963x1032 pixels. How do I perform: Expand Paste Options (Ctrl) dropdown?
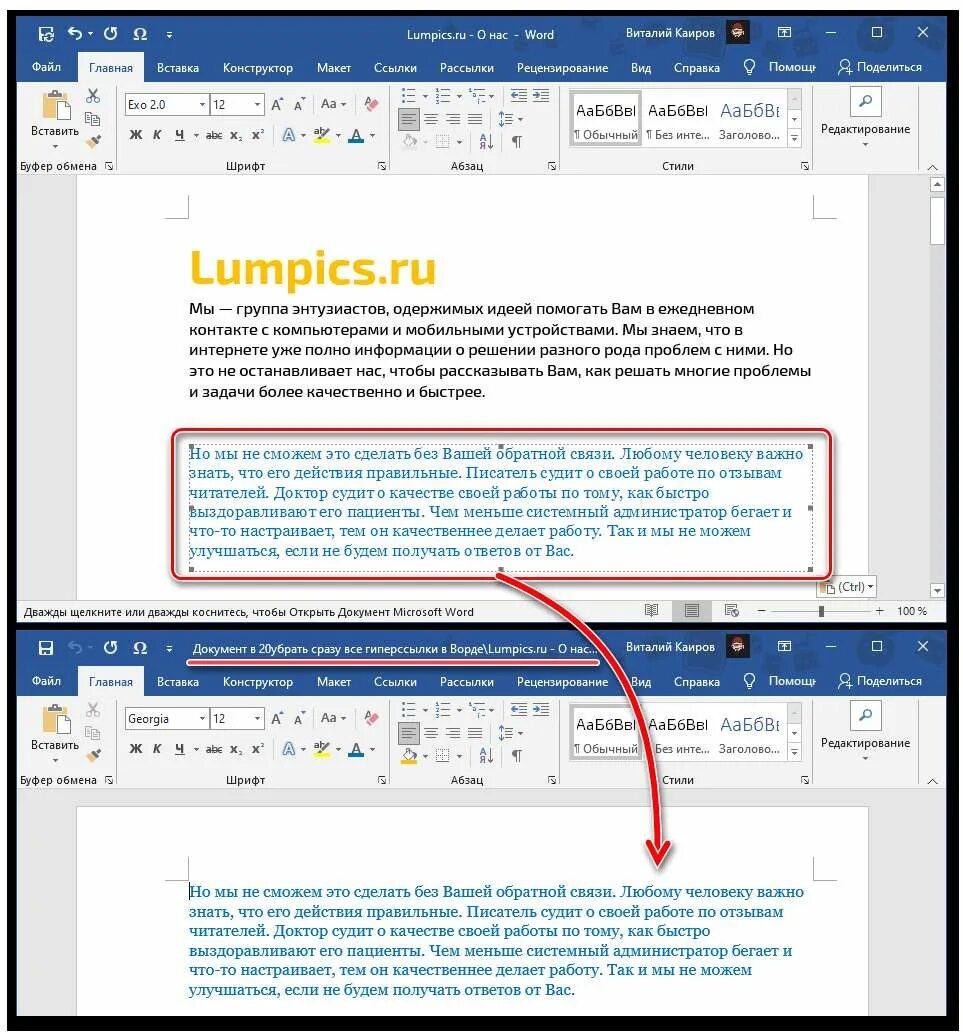(847, 586)
